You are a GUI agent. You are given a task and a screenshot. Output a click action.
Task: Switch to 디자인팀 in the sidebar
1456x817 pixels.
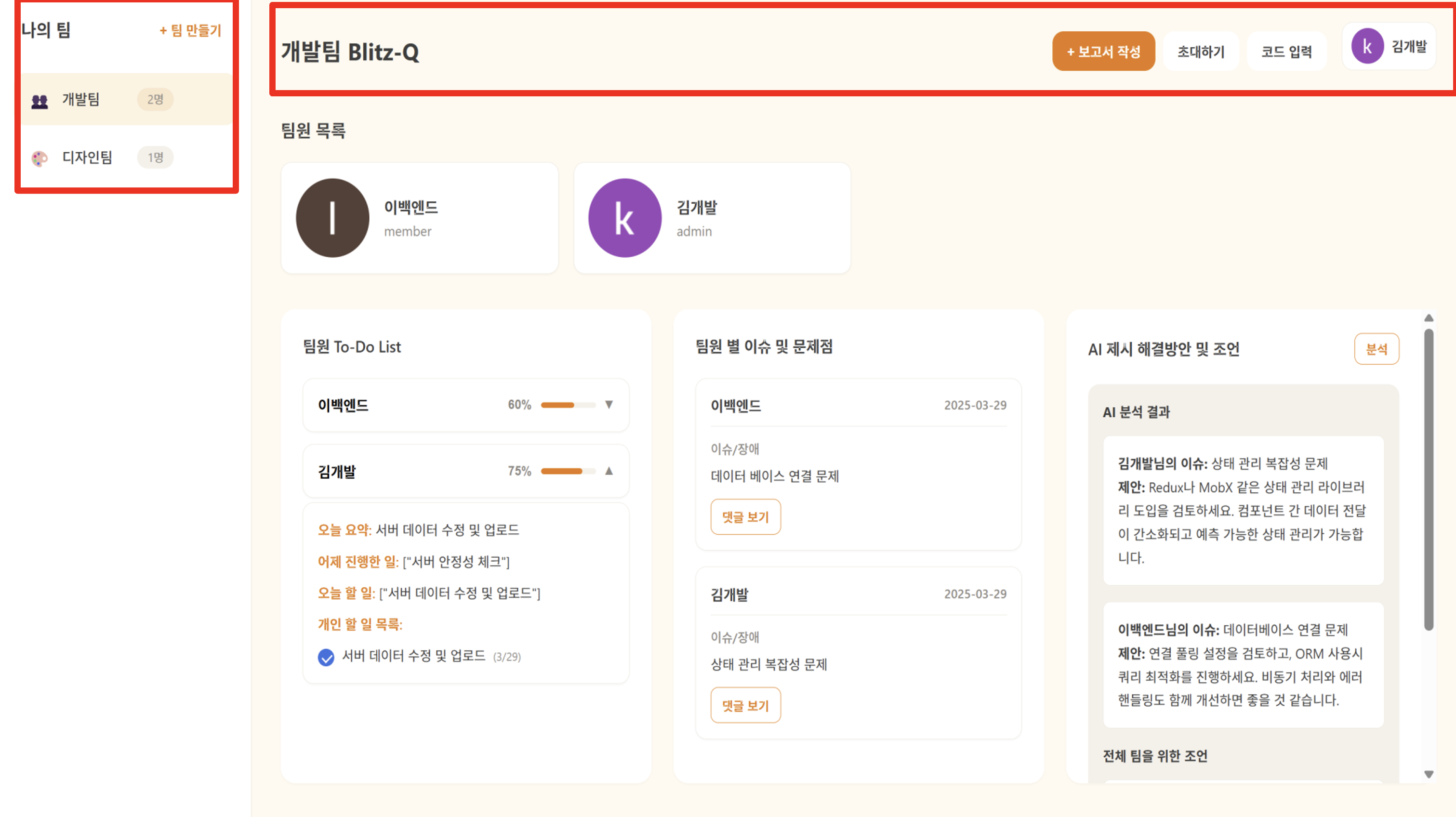[87, 157]
